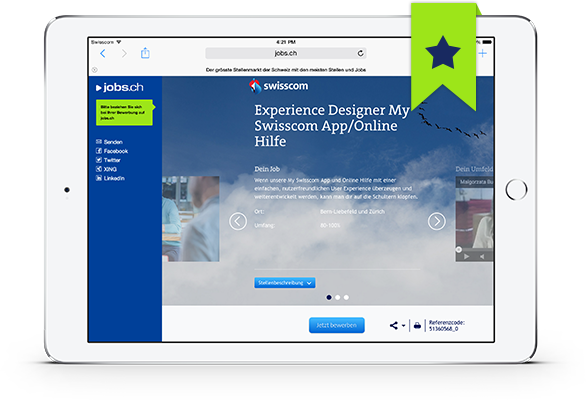Select the third carousel dot
The image size is (586, 400).
click(346, 298)
